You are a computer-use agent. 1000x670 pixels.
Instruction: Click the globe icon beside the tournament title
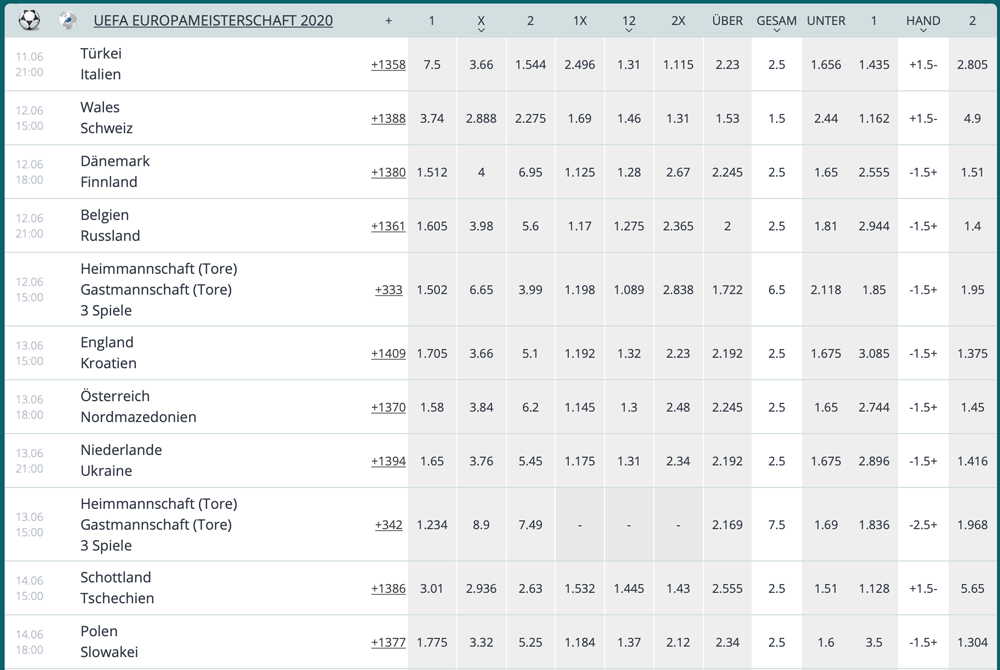pyautogui.click(x=68, y=20)
